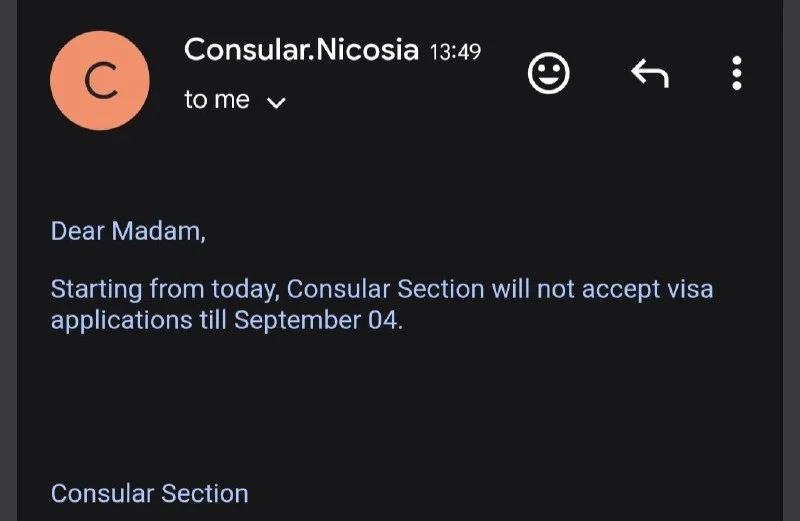The height and width of the screenshot is (521, 800).
Task: Tap the 13:49 timestamp
Action: 455,52
